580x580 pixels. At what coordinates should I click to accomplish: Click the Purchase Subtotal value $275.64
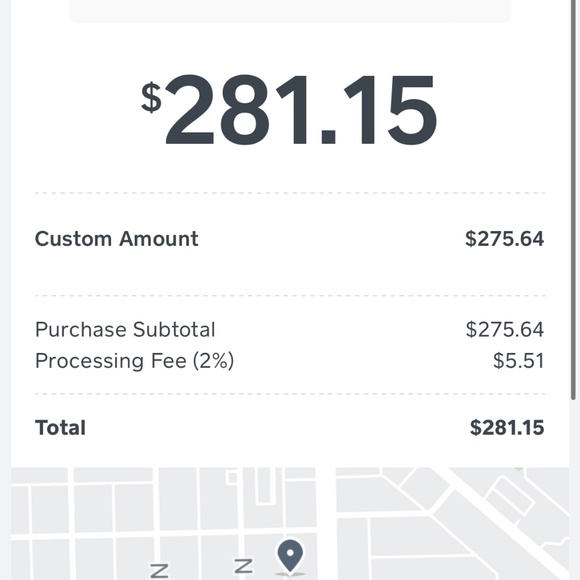point(505,329)
